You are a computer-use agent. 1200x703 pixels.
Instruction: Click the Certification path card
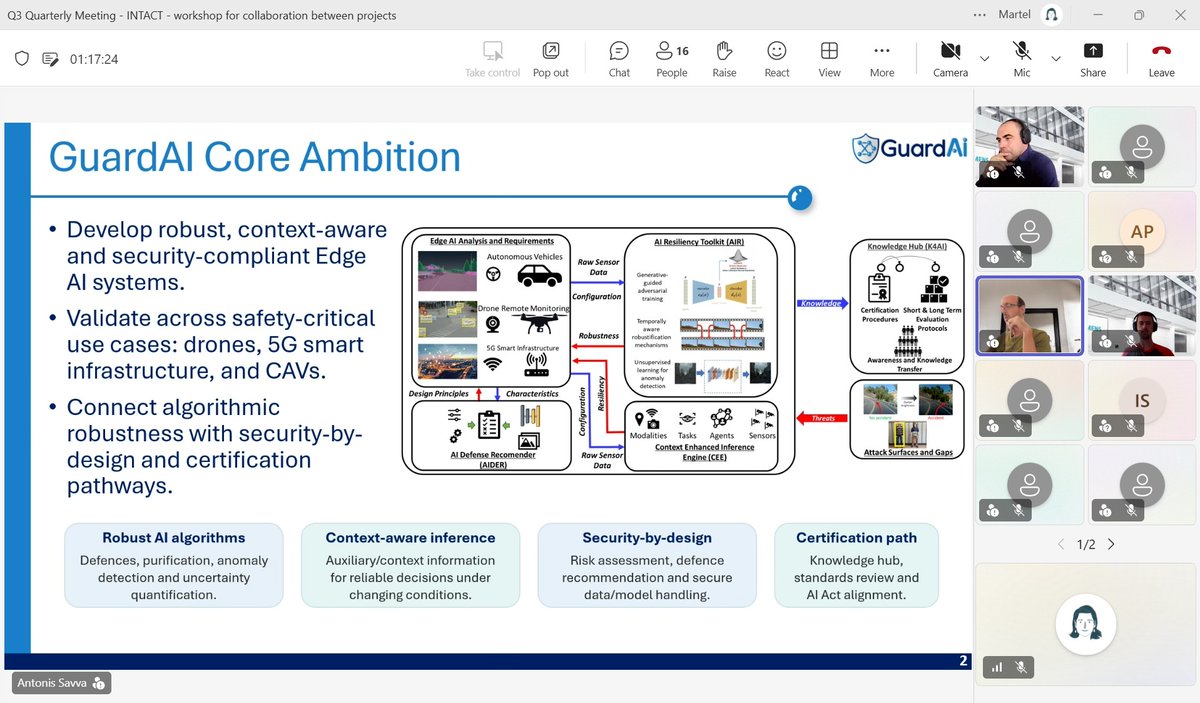point(856,565)
